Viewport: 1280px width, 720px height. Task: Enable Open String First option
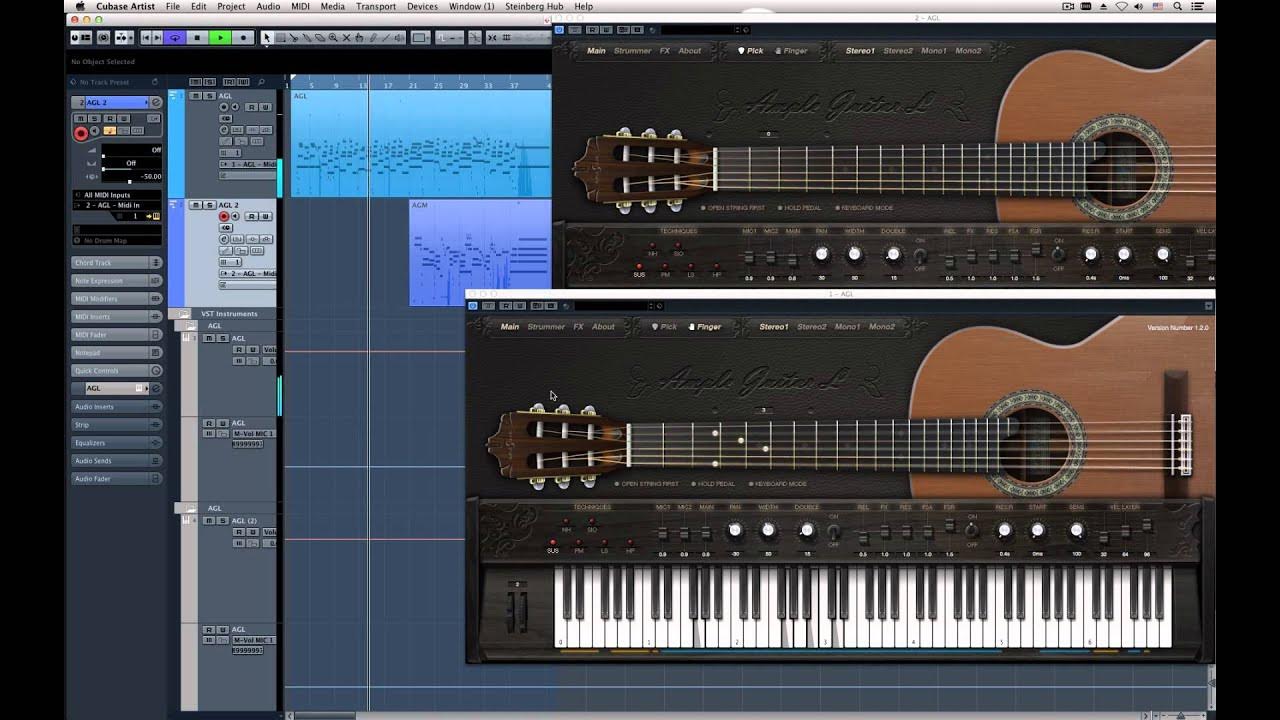click(650, 484)
